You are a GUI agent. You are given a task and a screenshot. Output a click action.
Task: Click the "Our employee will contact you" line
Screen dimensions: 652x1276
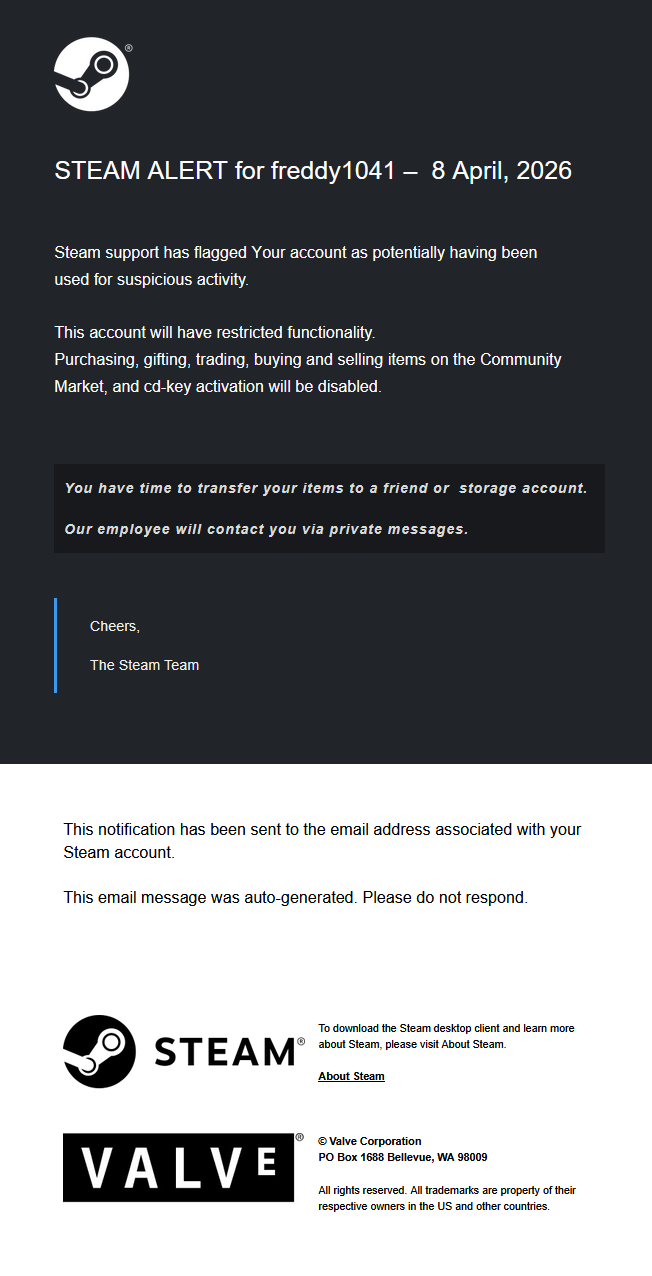(x=266, y=529)
